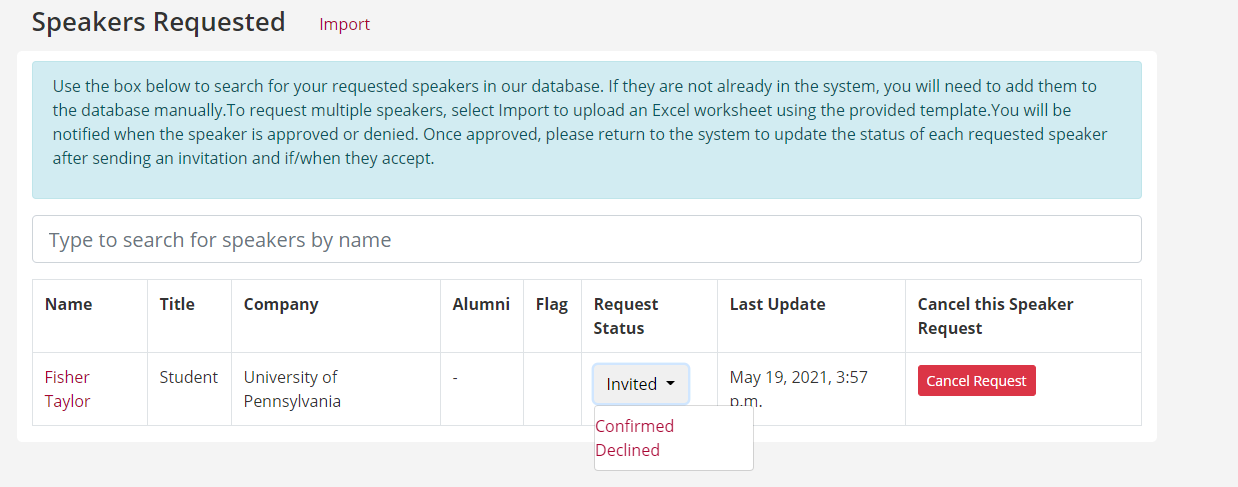
Task: Select Confirmed from the status menu
Action: coord(634,426)
